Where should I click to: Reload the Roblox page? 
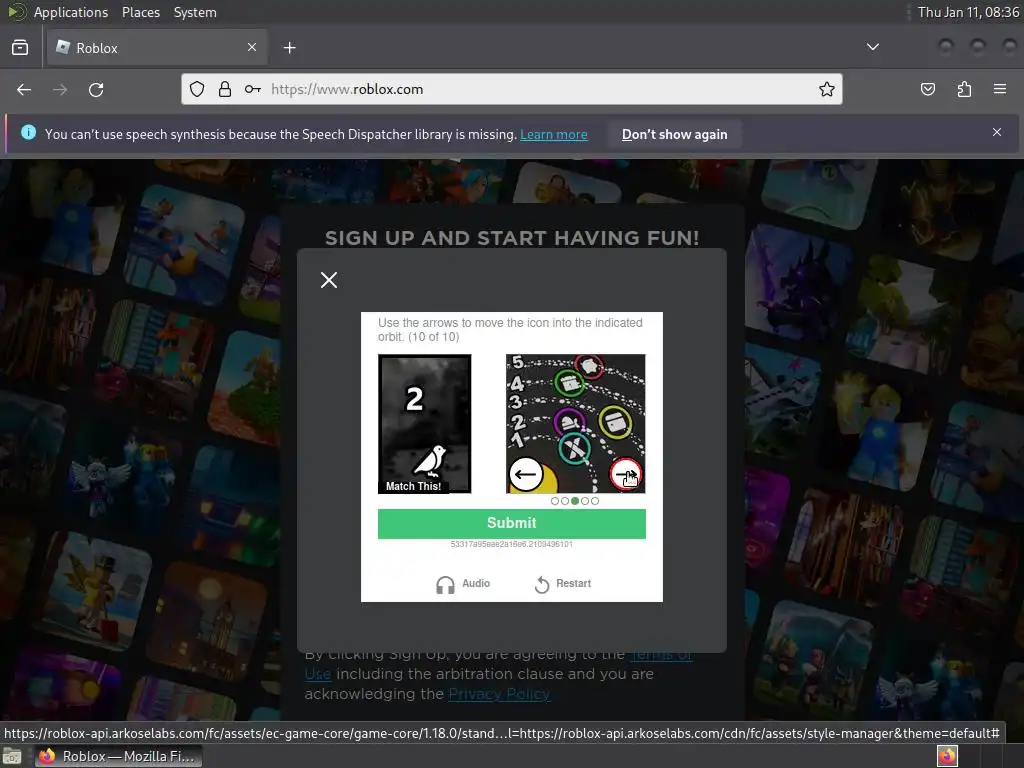(96, 89)
